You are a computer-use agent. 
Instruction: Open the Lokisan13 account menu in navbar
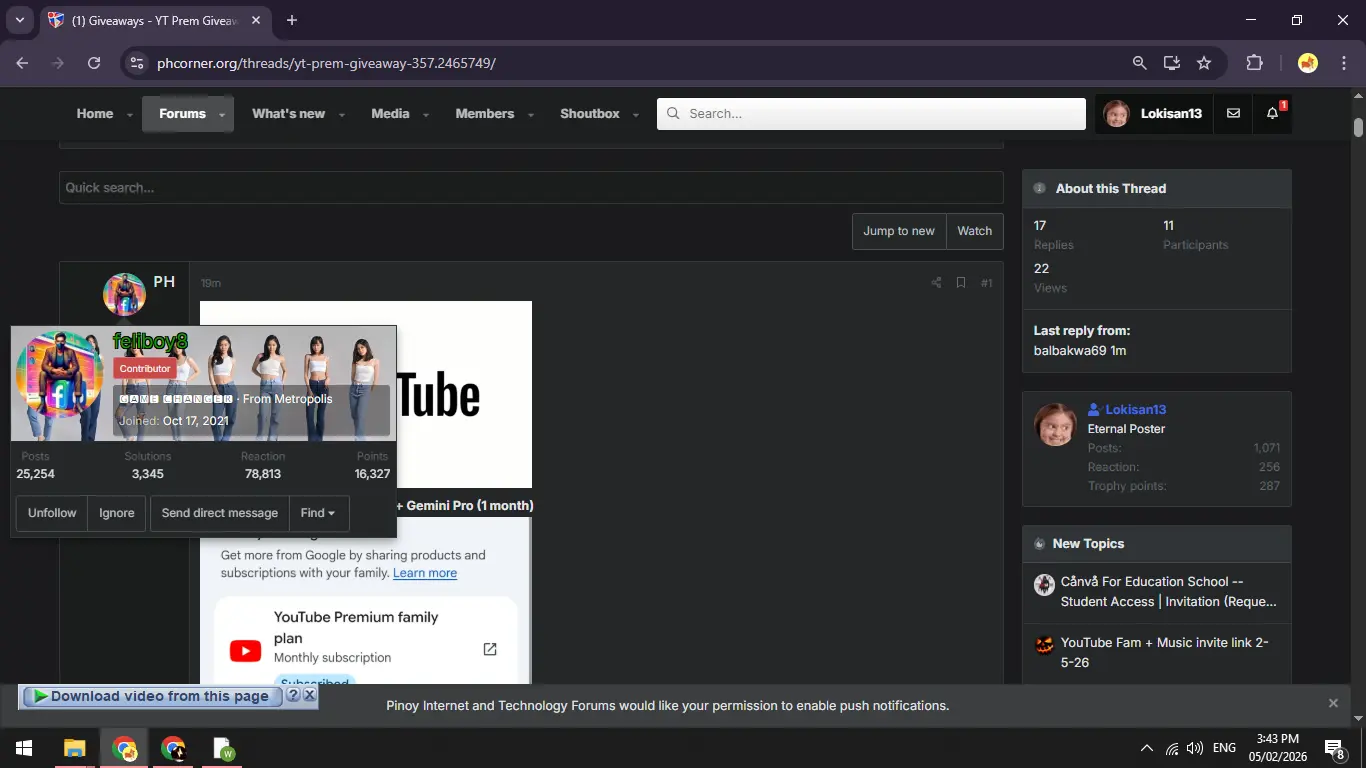[x=1154, y=114]
